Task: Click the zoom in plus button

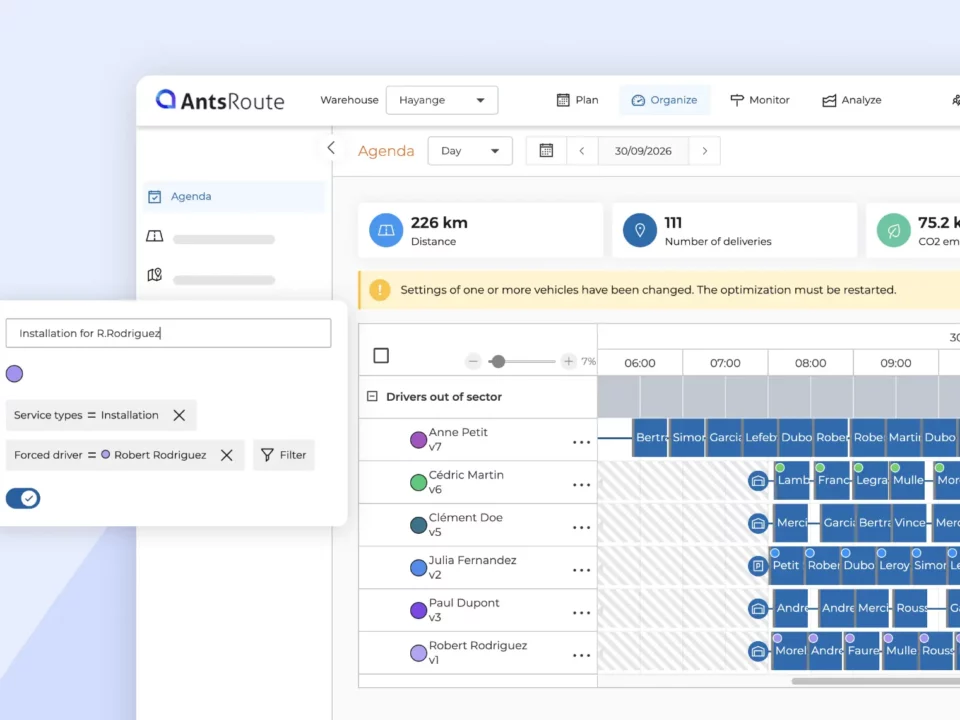Action: (x=568, y=362)
